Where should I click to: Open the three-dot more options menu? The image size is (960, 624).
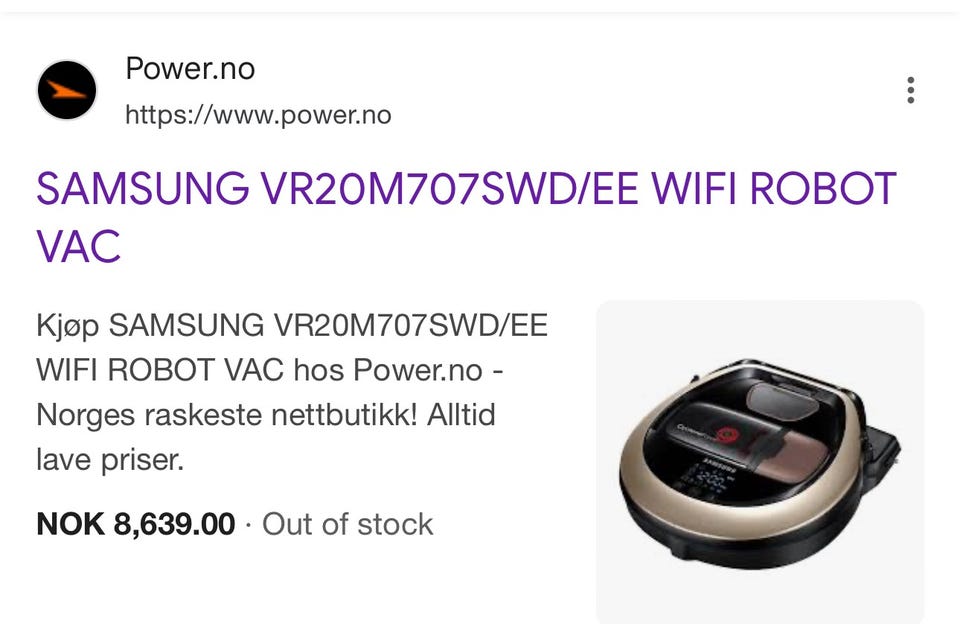click(910, 90)
